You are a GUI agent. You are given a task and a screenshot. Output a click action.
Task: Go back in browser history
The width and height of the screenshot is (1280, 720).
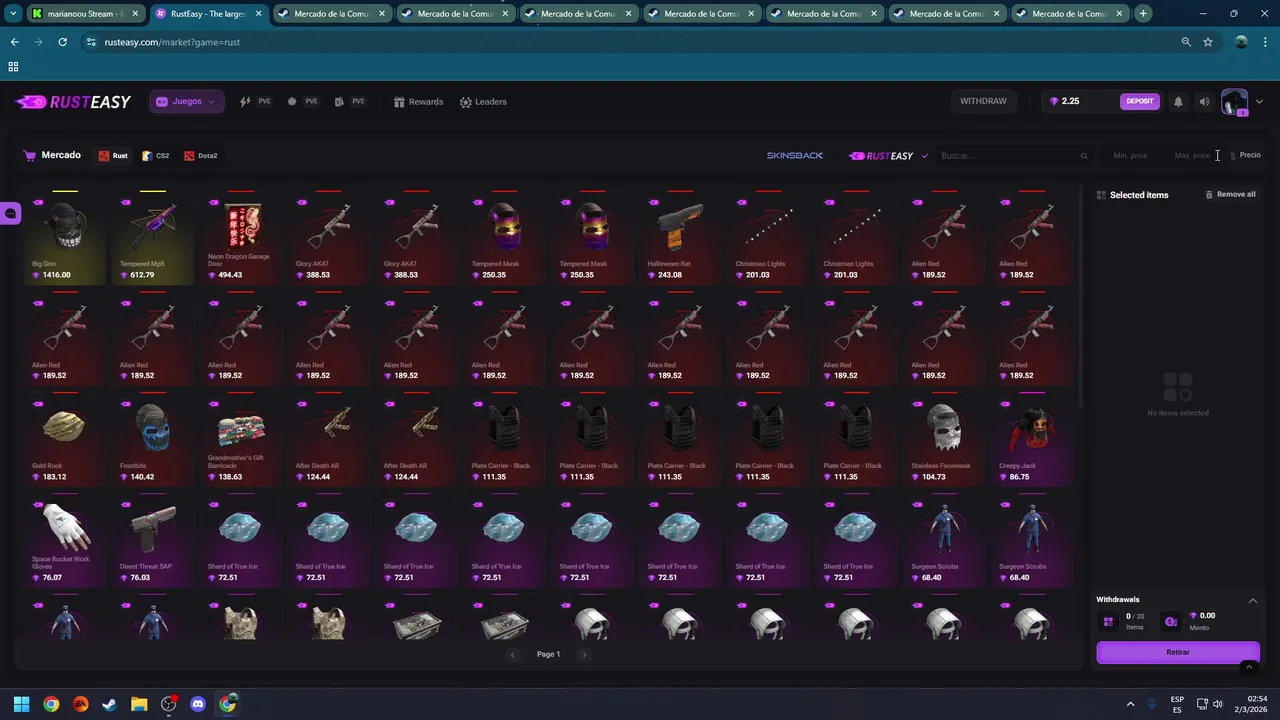(x=14, y=42)
